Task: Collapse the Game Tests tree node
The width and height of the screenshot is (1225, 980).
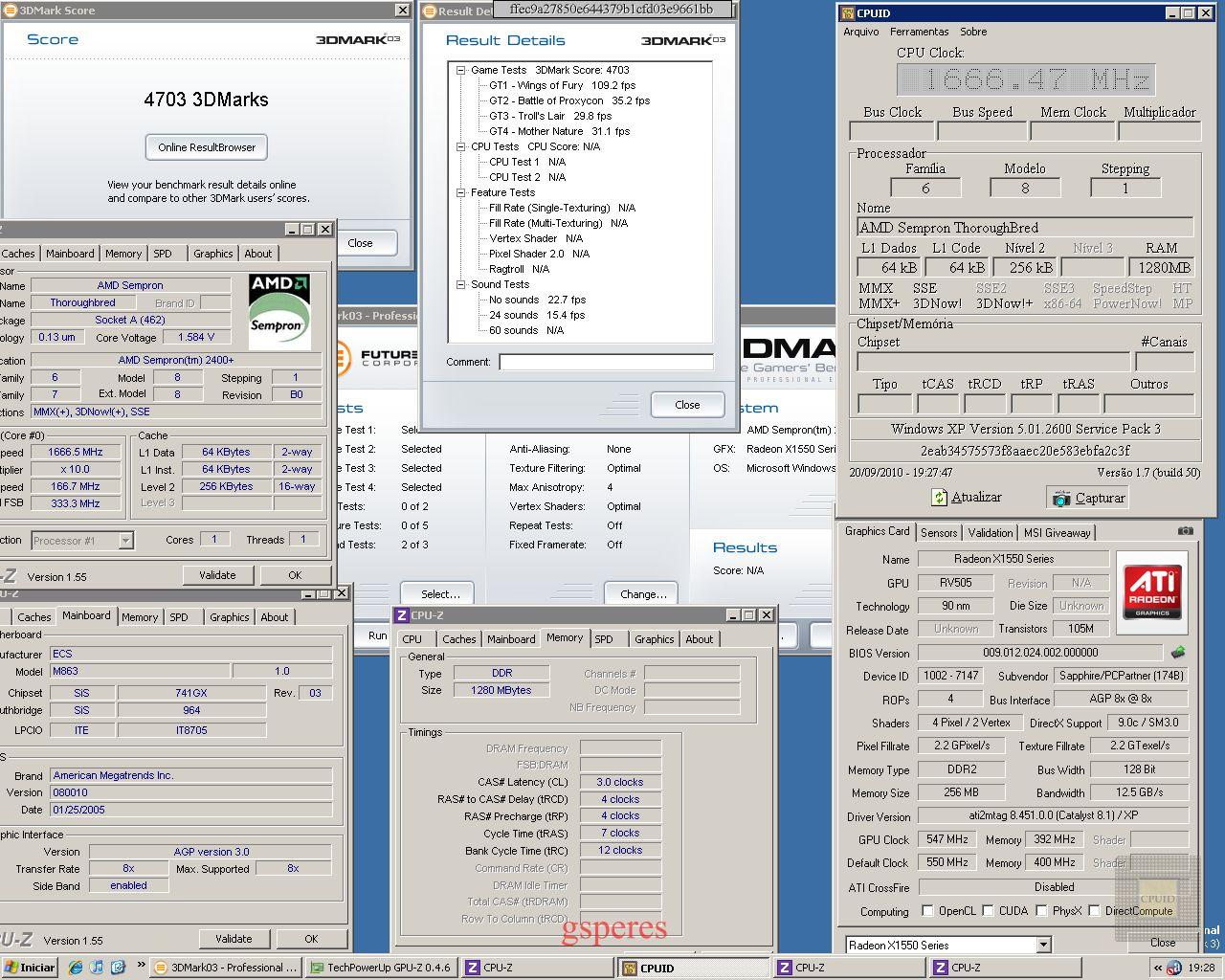Action: (460, 70)
